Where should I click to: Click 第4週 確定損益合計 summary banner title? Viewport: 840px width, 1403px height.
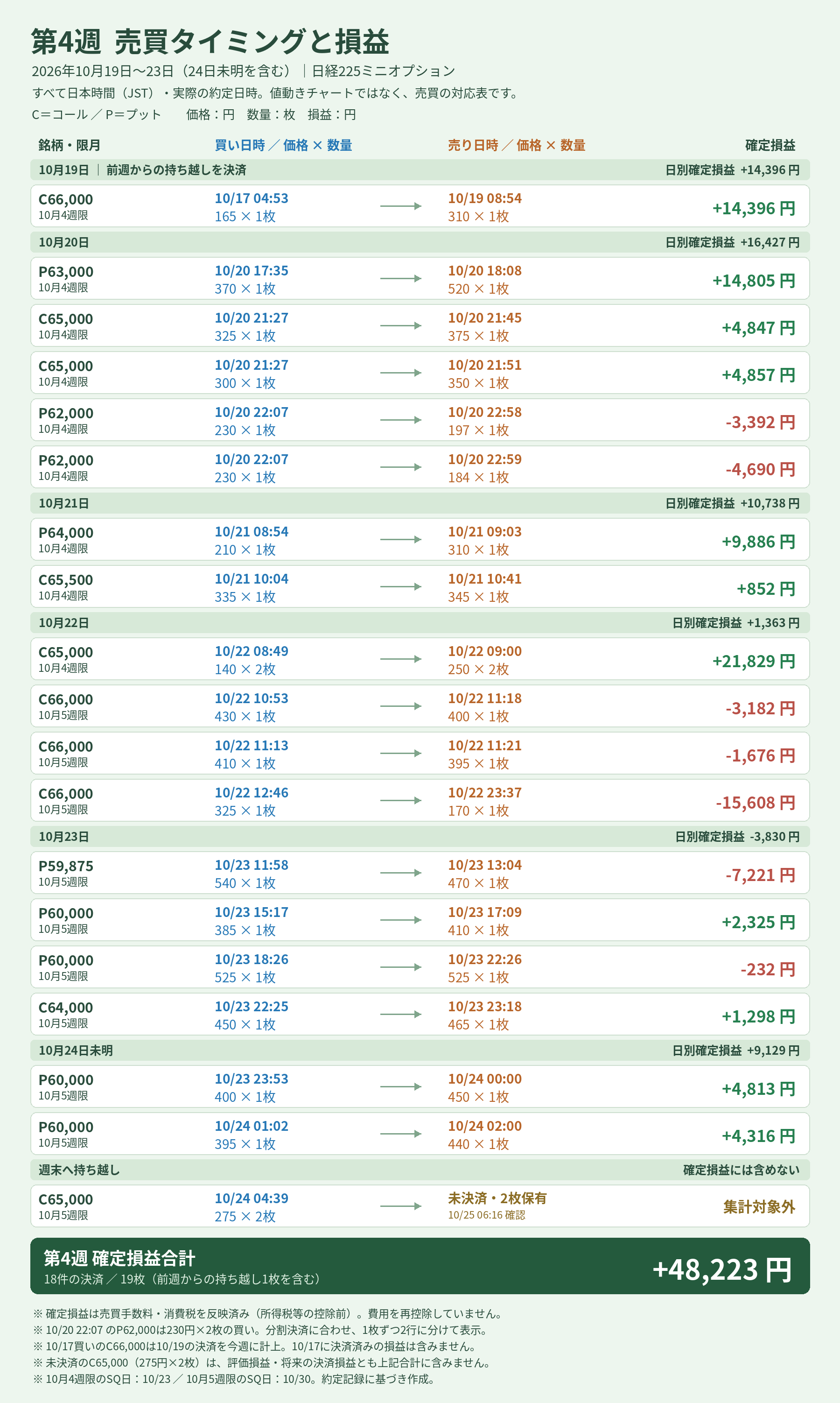click(x=119, y=1258)
